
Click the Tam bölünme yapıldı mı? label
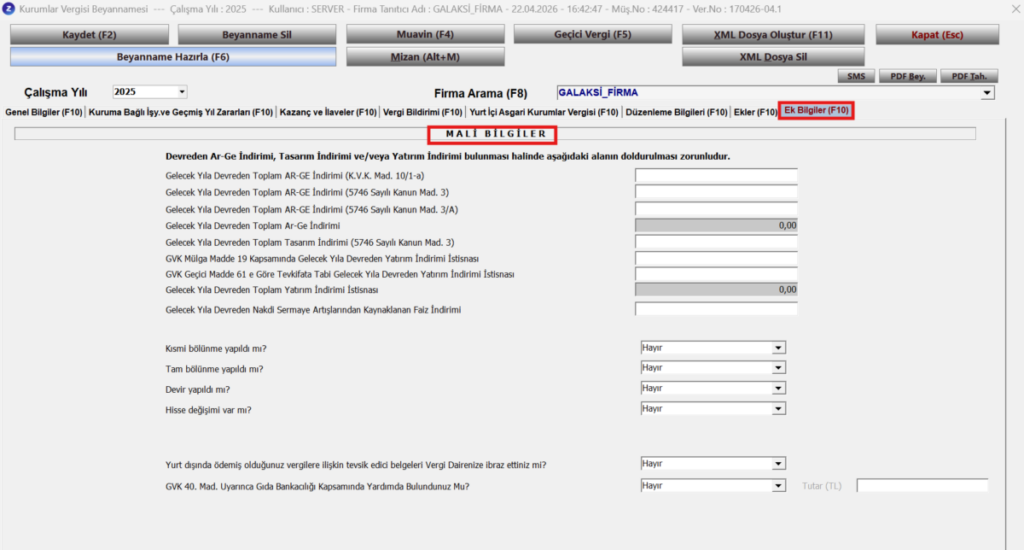[x=214, y=370]
